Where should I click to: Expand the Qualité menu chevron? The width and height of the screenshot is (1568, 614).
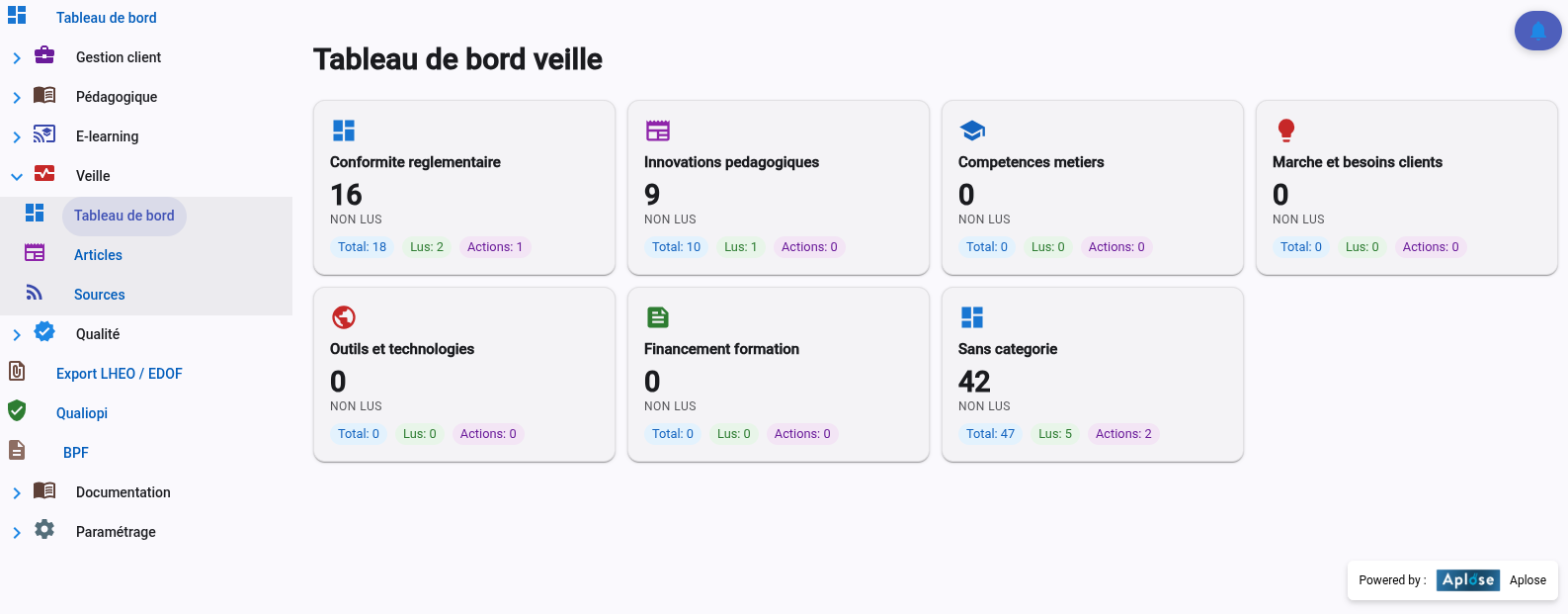(17, 335)
